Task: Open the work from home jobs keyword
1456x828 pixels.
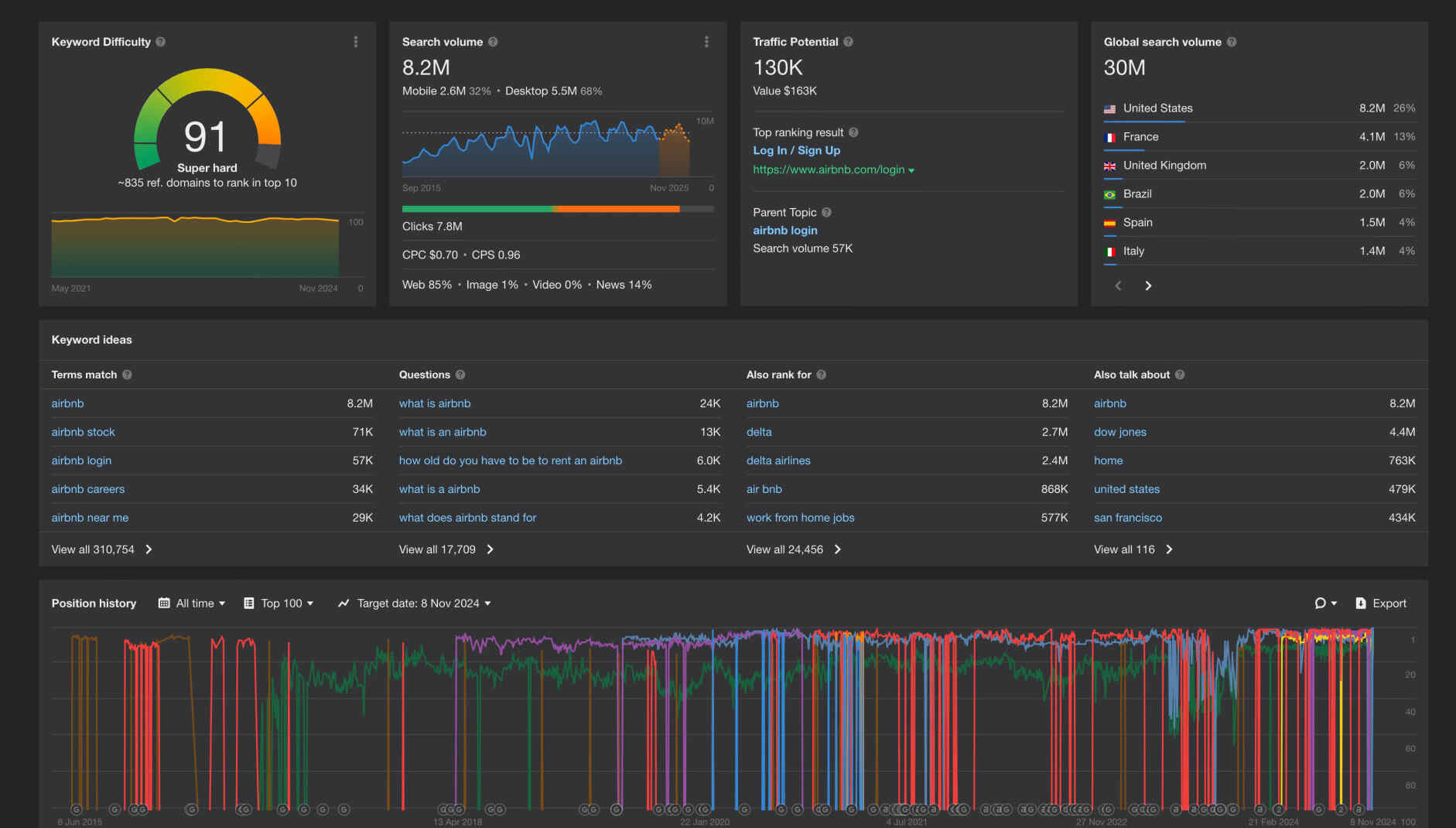Action: [x=801, y=518]
